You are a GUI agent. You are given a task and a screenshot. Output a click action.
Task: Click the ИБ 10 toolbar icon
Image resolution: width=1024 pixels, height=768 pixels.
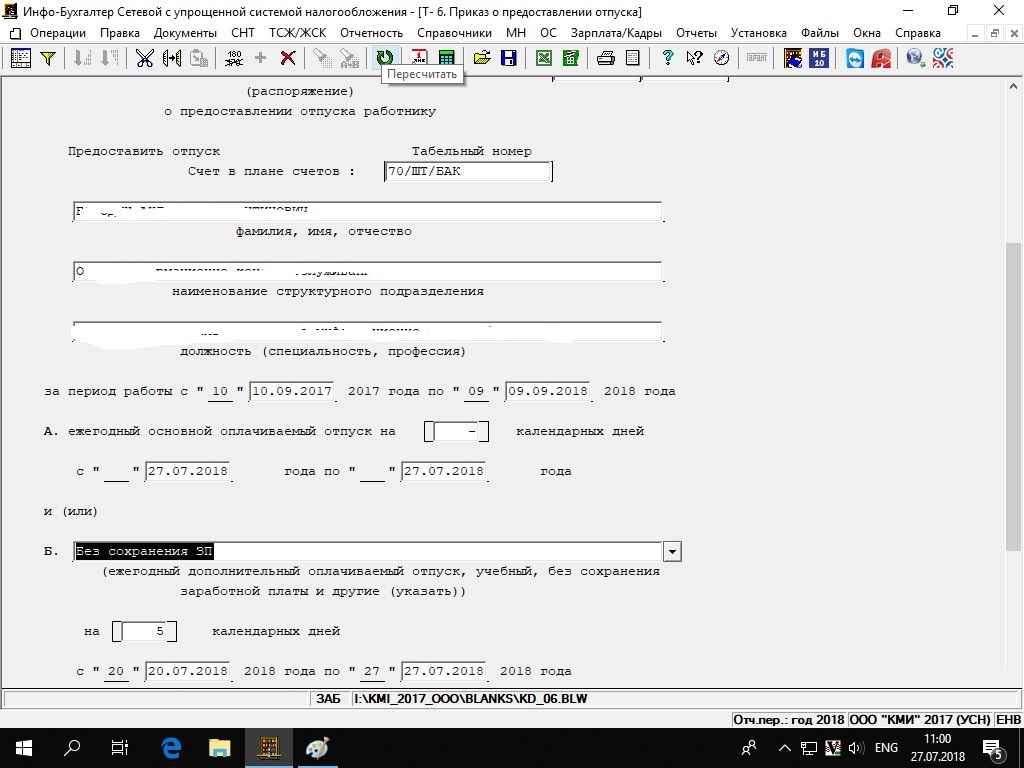click(819, 58)
